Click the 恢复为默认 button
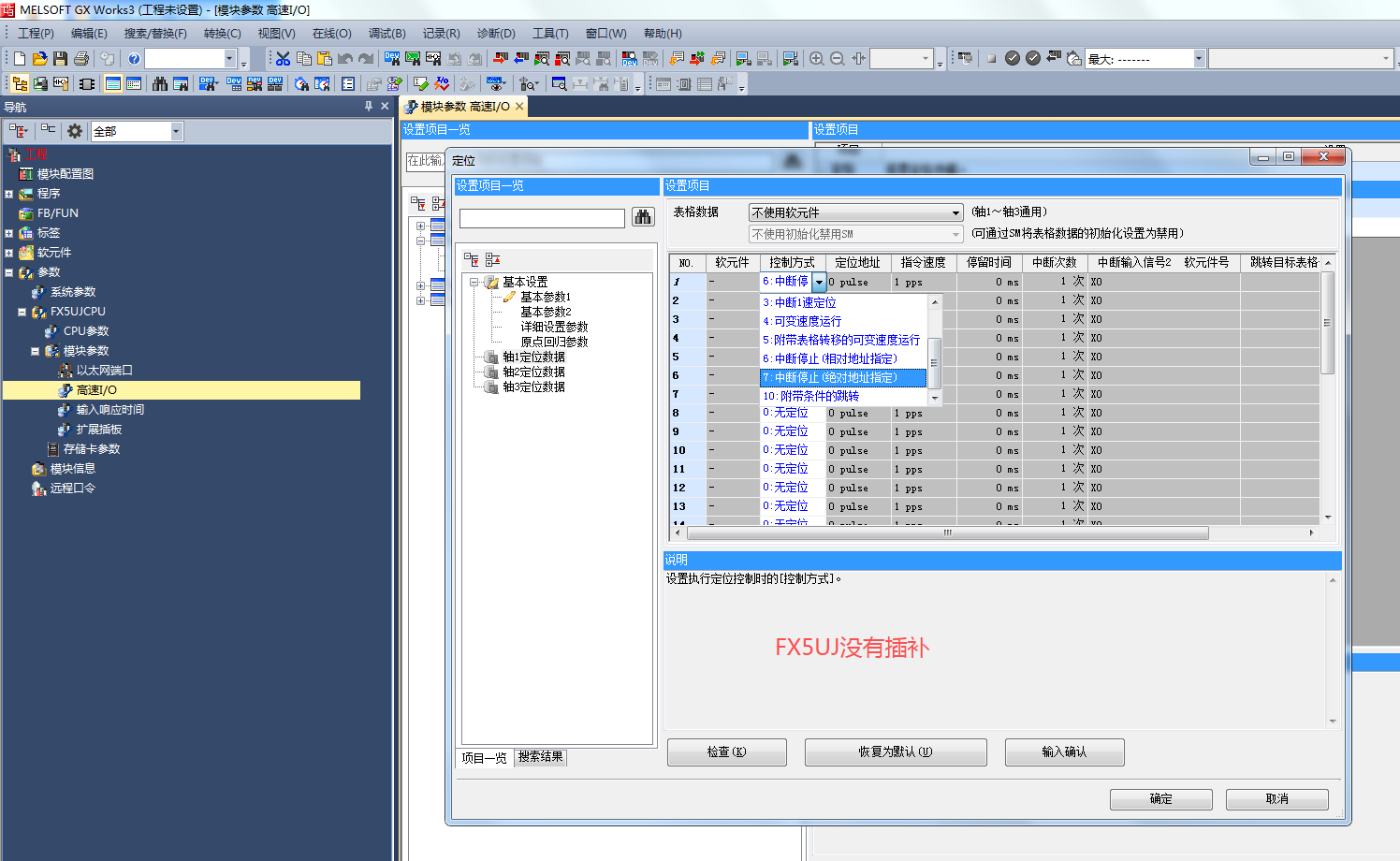The height and width of the screenshot is (861, 1400). tap(895, 752)
